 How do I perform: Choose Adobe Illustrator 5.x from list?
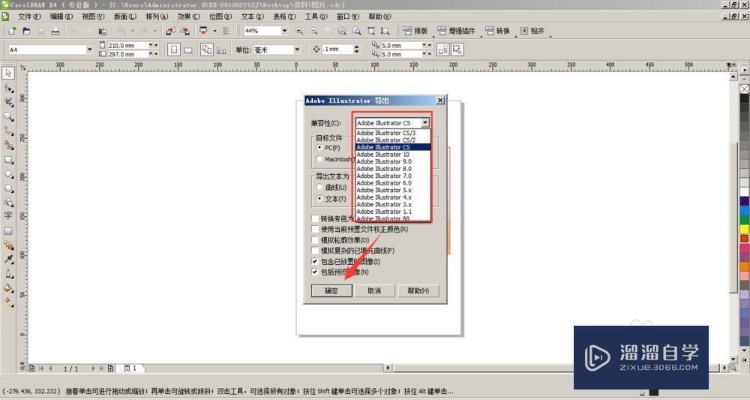(x=393, y=190)
